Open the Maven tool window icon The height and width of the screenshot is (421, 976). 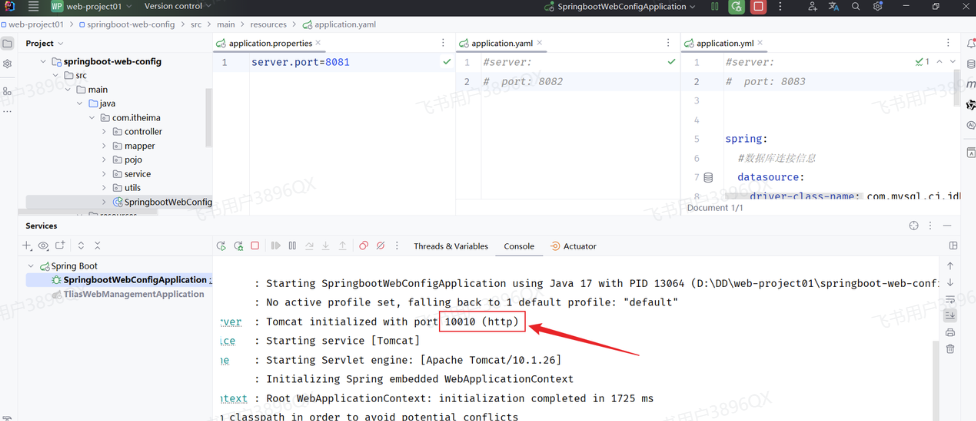tap(970, 84)
